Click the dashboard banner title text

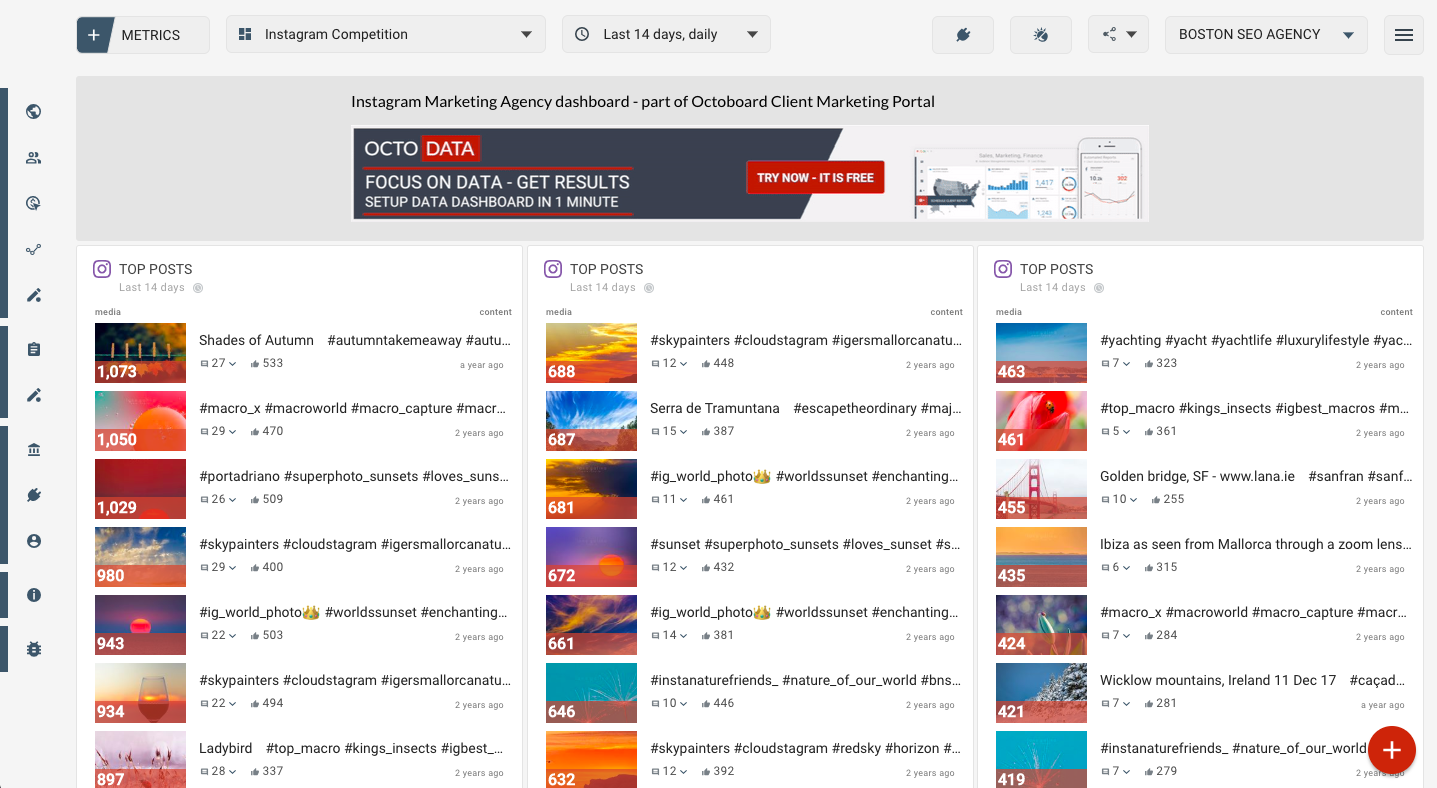click(x=643, y=102)
